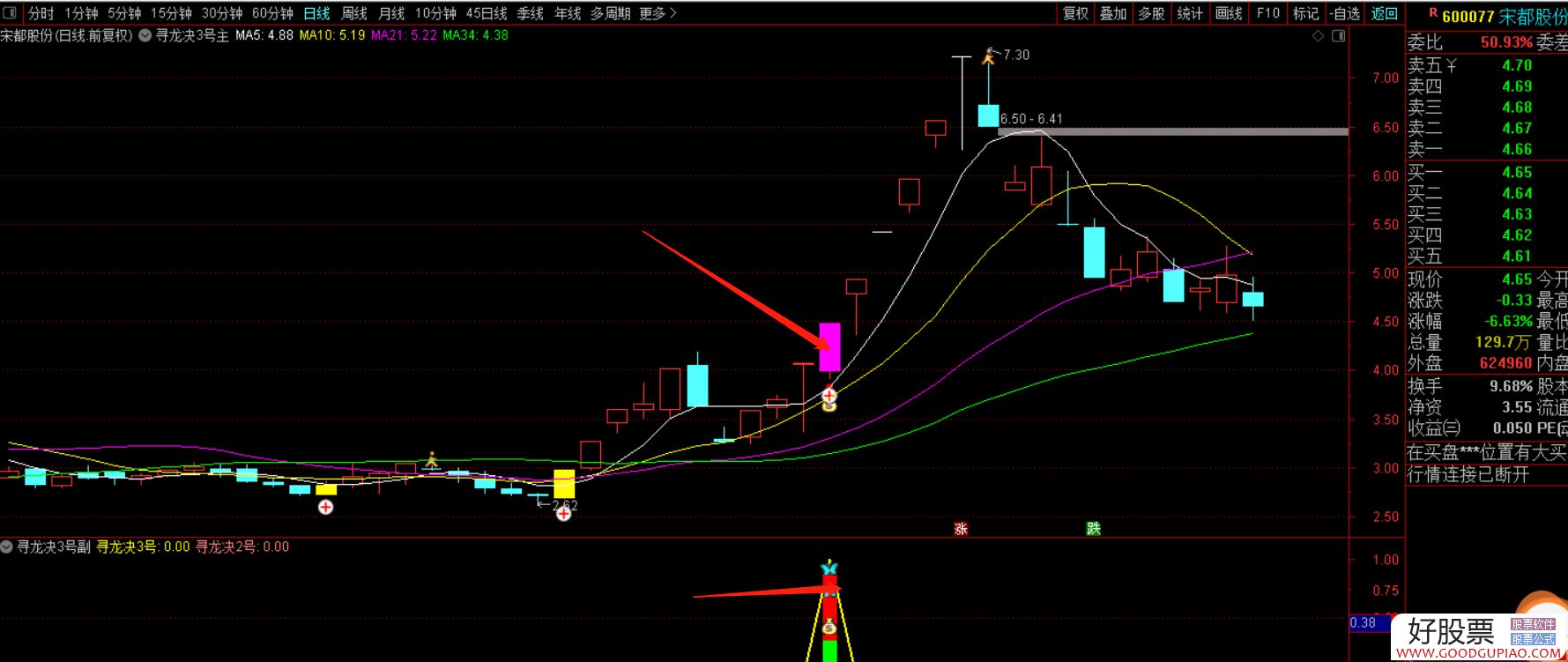The image size is (1568, 662).
Task: Open the 多周期 multi-period view
Action: 611,13
